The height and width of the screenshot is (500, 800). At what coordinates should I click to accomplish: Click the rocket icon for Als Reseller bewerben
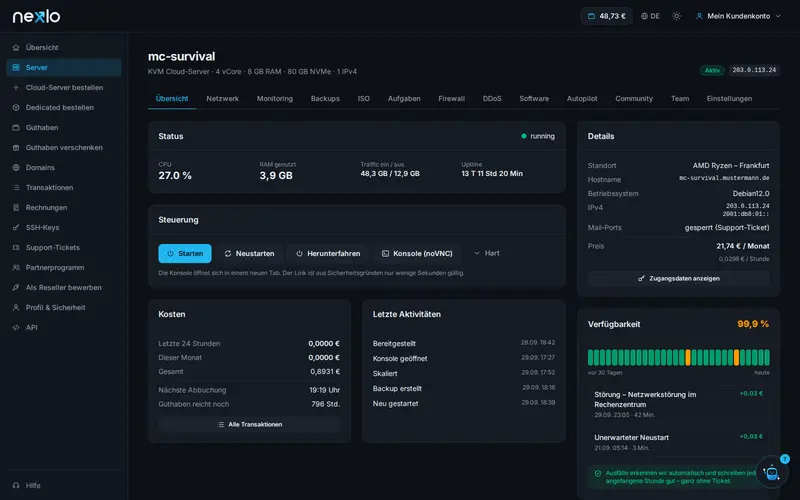[x=16, y=287]
